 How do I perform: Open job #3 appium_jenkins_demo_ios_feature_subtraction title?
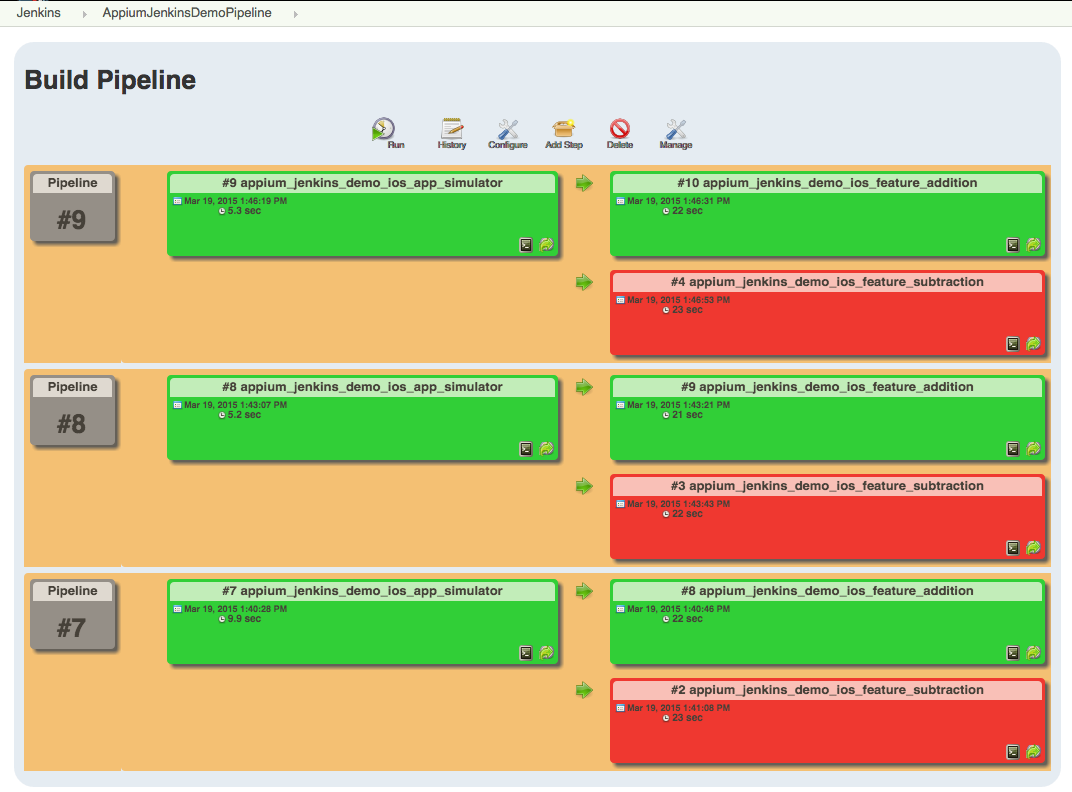[x=827, y=486]
